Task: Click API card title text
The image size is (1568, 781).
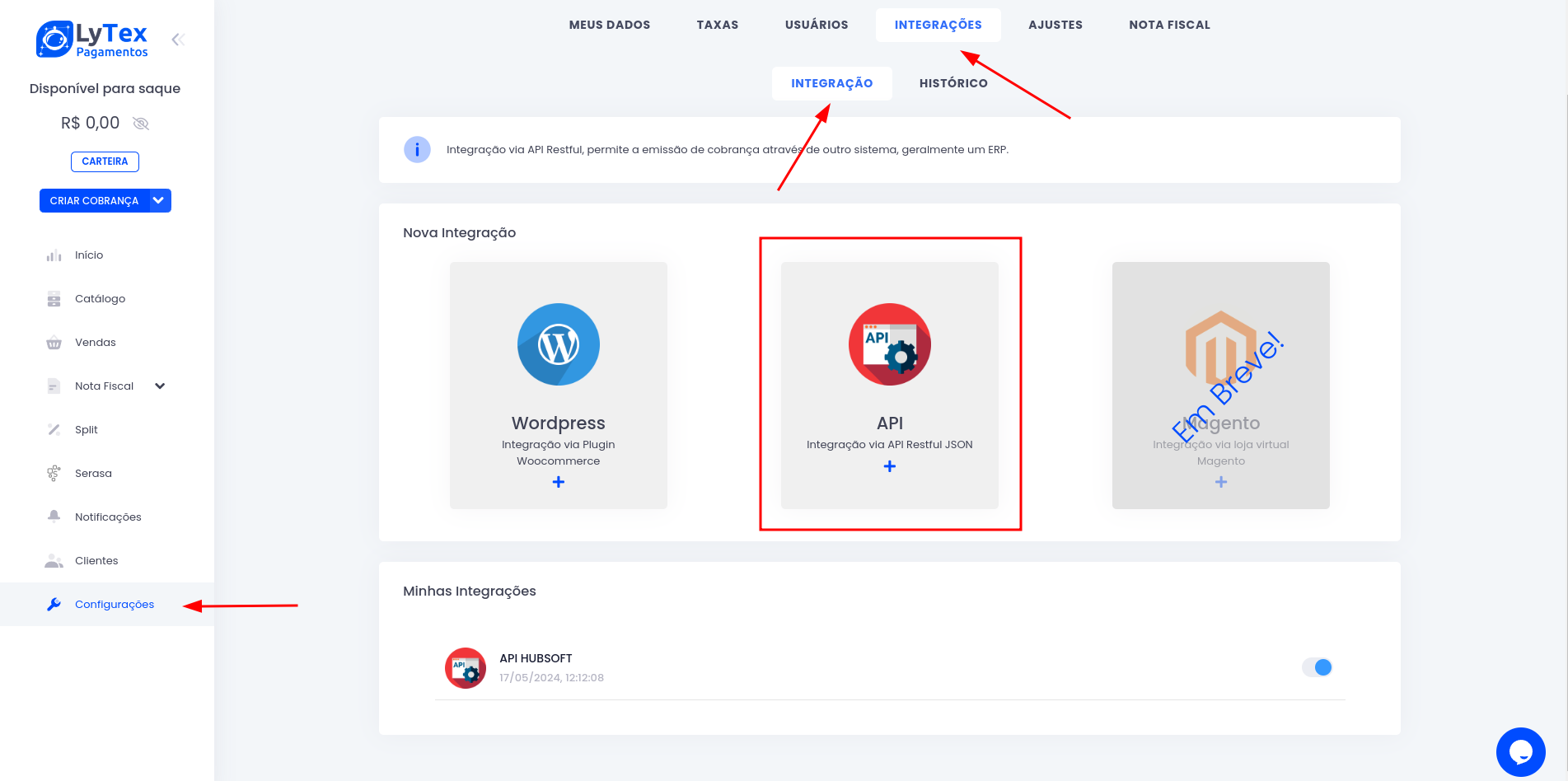Action: (x=890, y=423)
